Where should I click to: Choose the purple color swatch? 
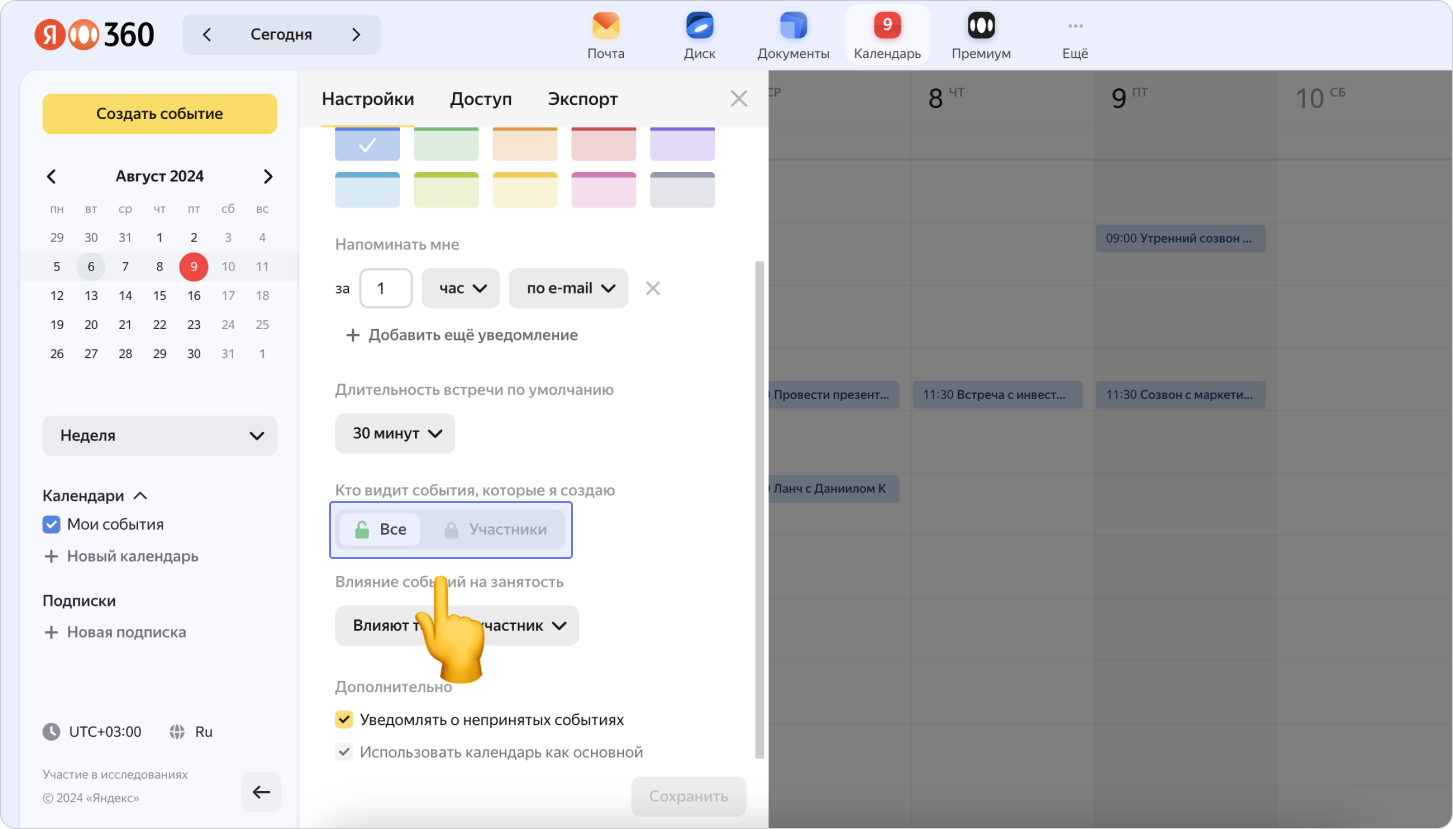pyautogui.click(x=682, y=145)
